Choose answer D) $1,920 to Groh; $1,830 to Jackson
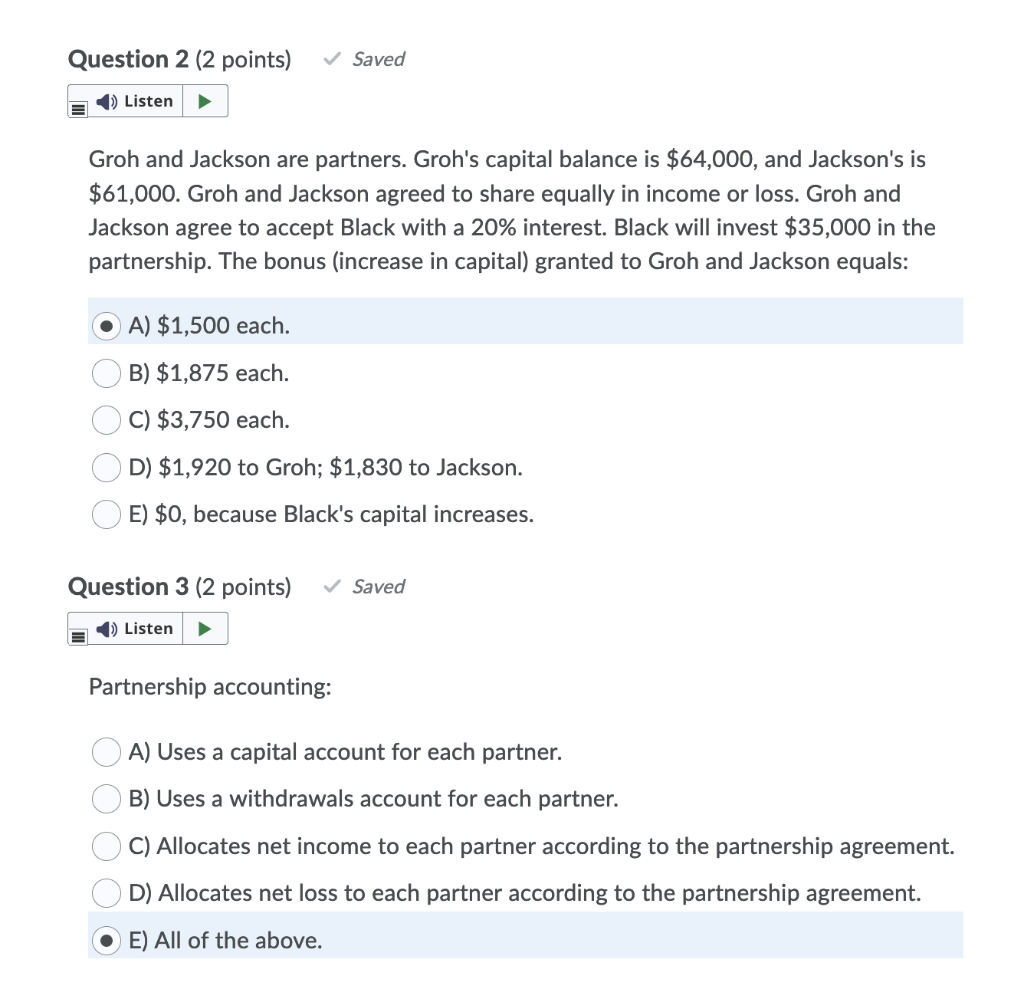 pos(106,467)
